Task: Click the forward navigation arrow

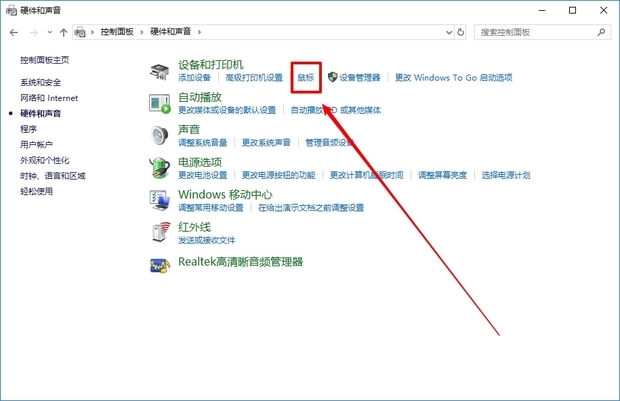Action: (34, 32)
